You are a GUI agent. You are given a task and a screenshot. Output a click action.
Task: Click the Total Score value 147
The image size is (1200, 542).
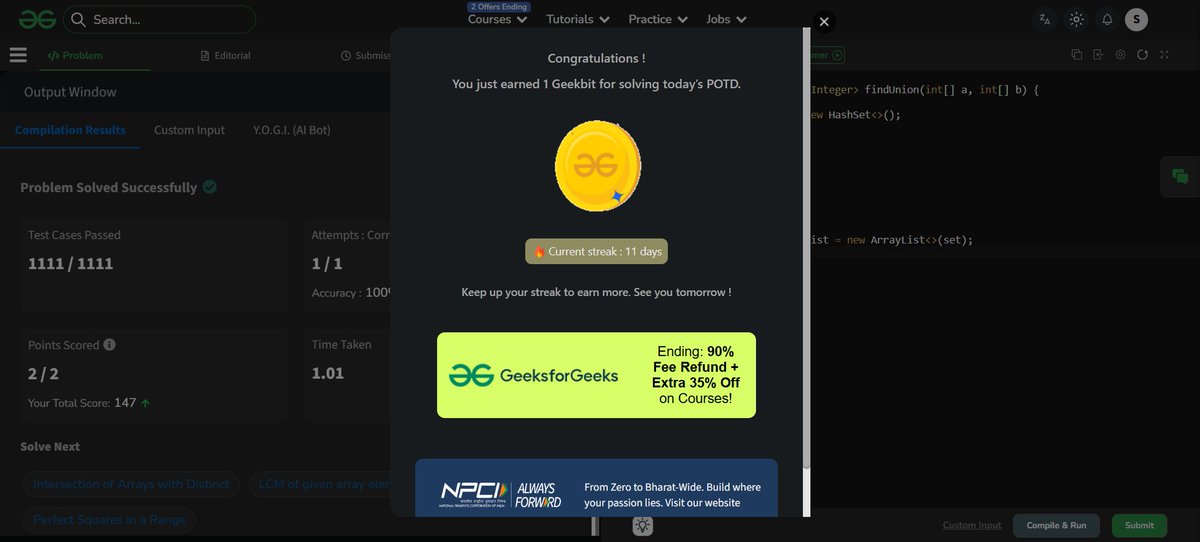coord(125,403)
